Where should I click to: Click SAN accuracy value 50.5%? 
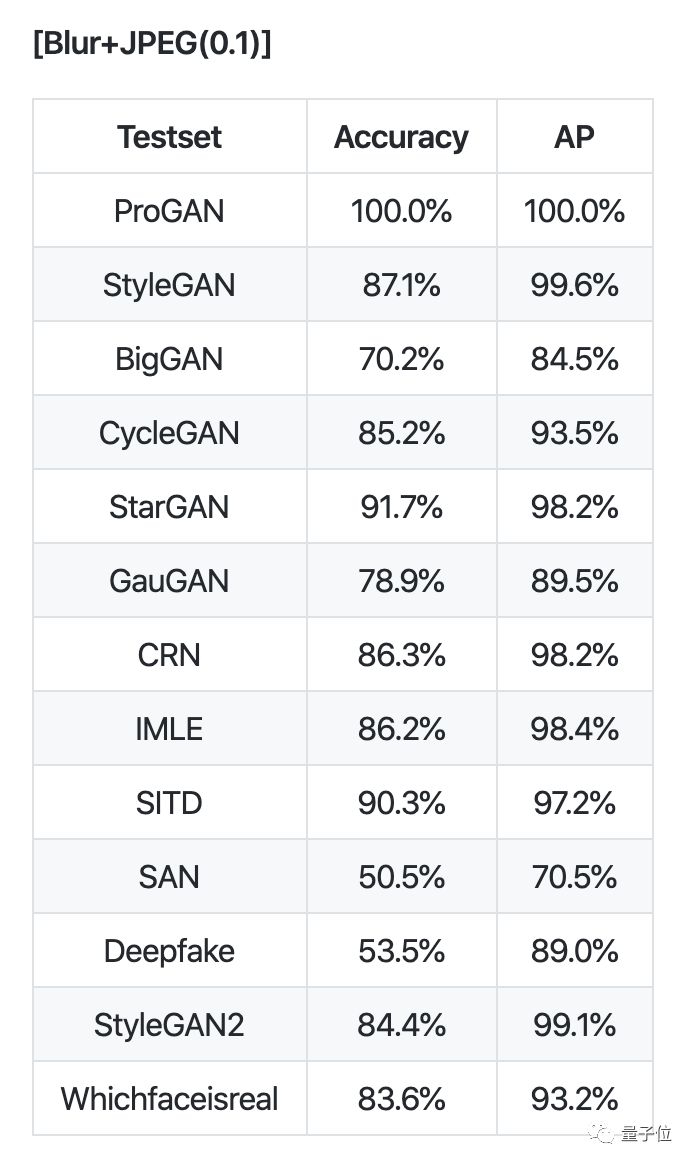point(401,877)
